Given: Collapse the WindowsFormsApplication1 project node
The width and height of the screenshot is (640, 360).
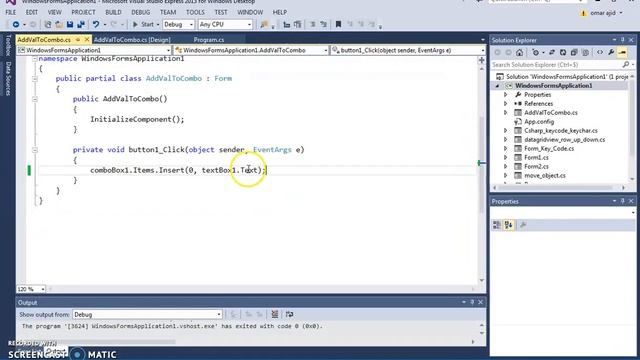Looking at the screenshot, I should (x=497, y=86).
